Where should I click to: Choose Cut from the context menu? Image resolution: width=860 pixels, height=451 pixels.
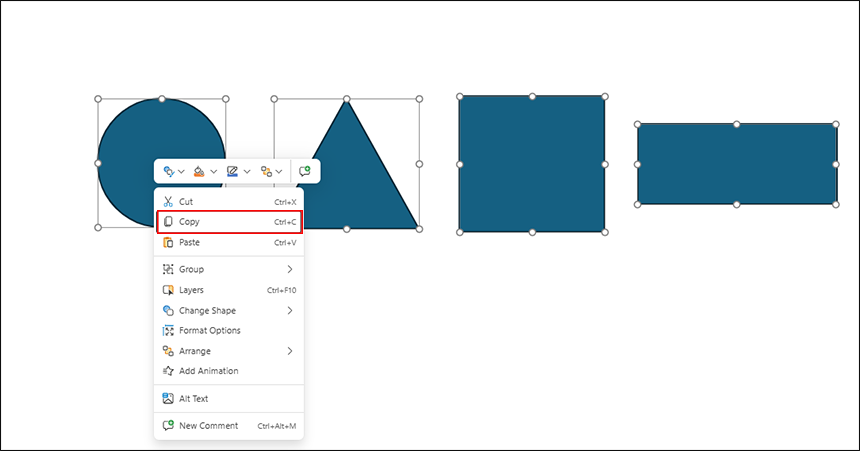click(186, 202)
